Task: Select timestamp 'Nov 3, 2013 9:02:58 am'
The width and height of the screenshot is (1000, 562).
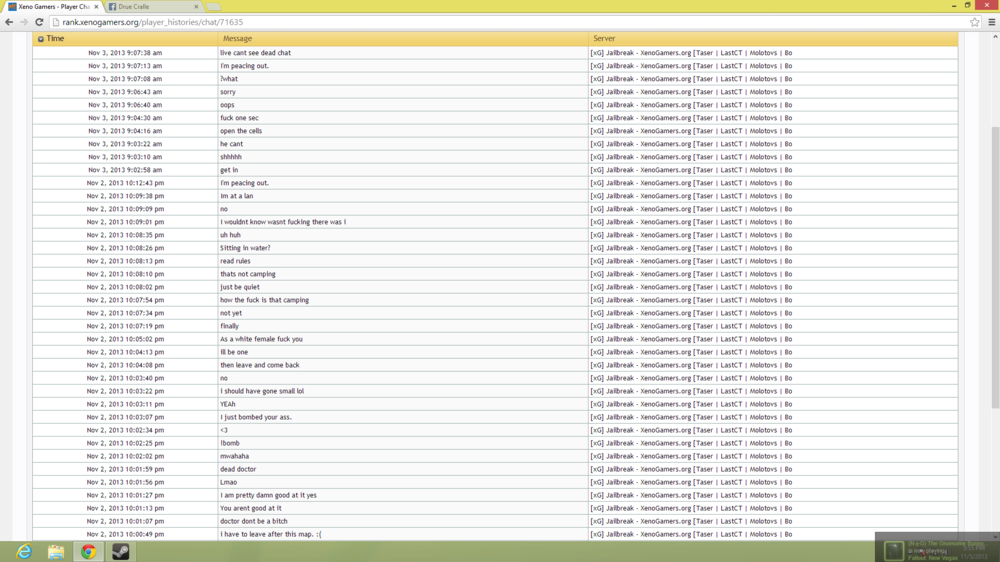Action: [125, 170]
